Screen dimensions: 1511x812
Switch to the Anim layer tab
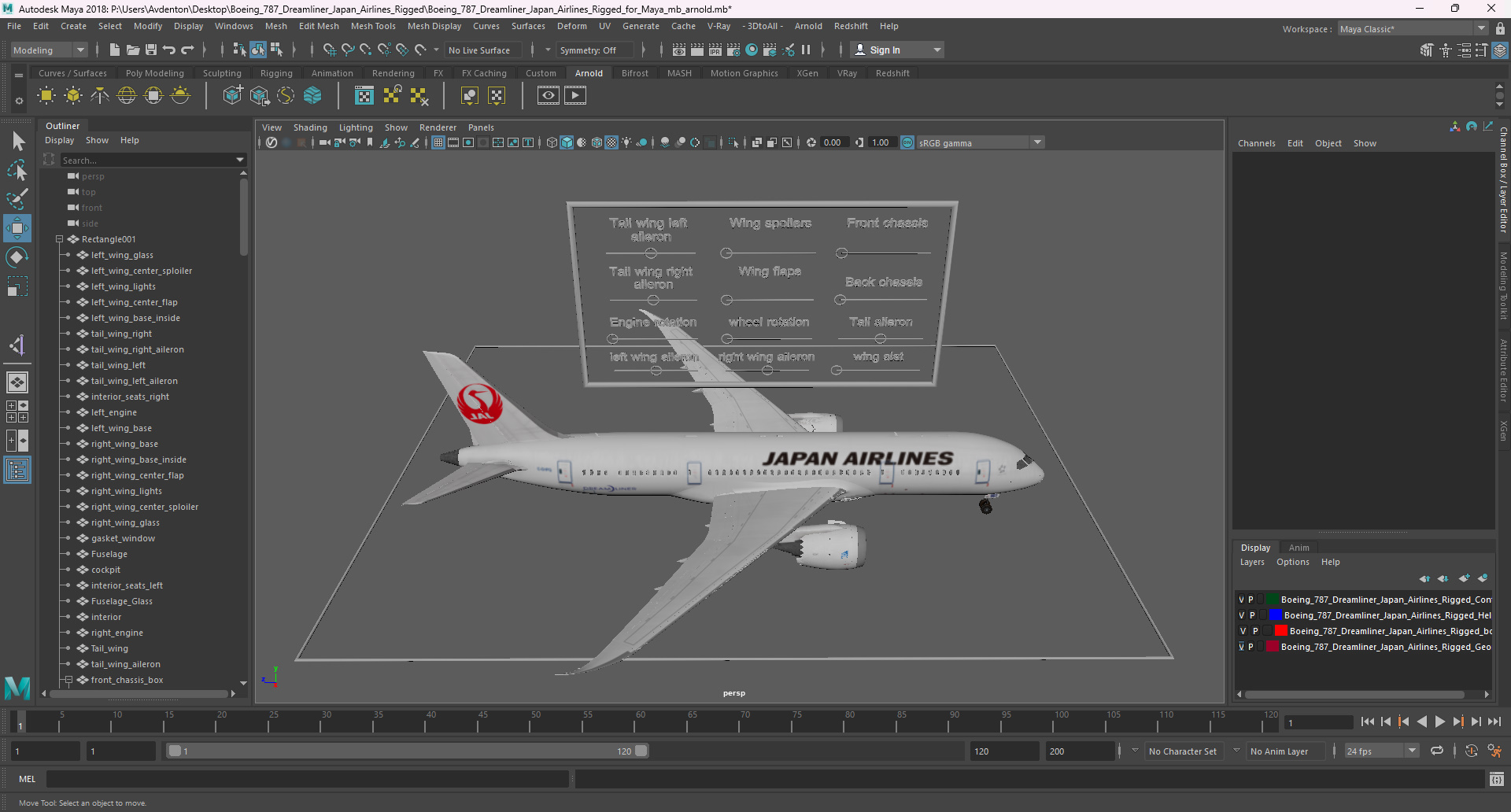pos(1299,548)
